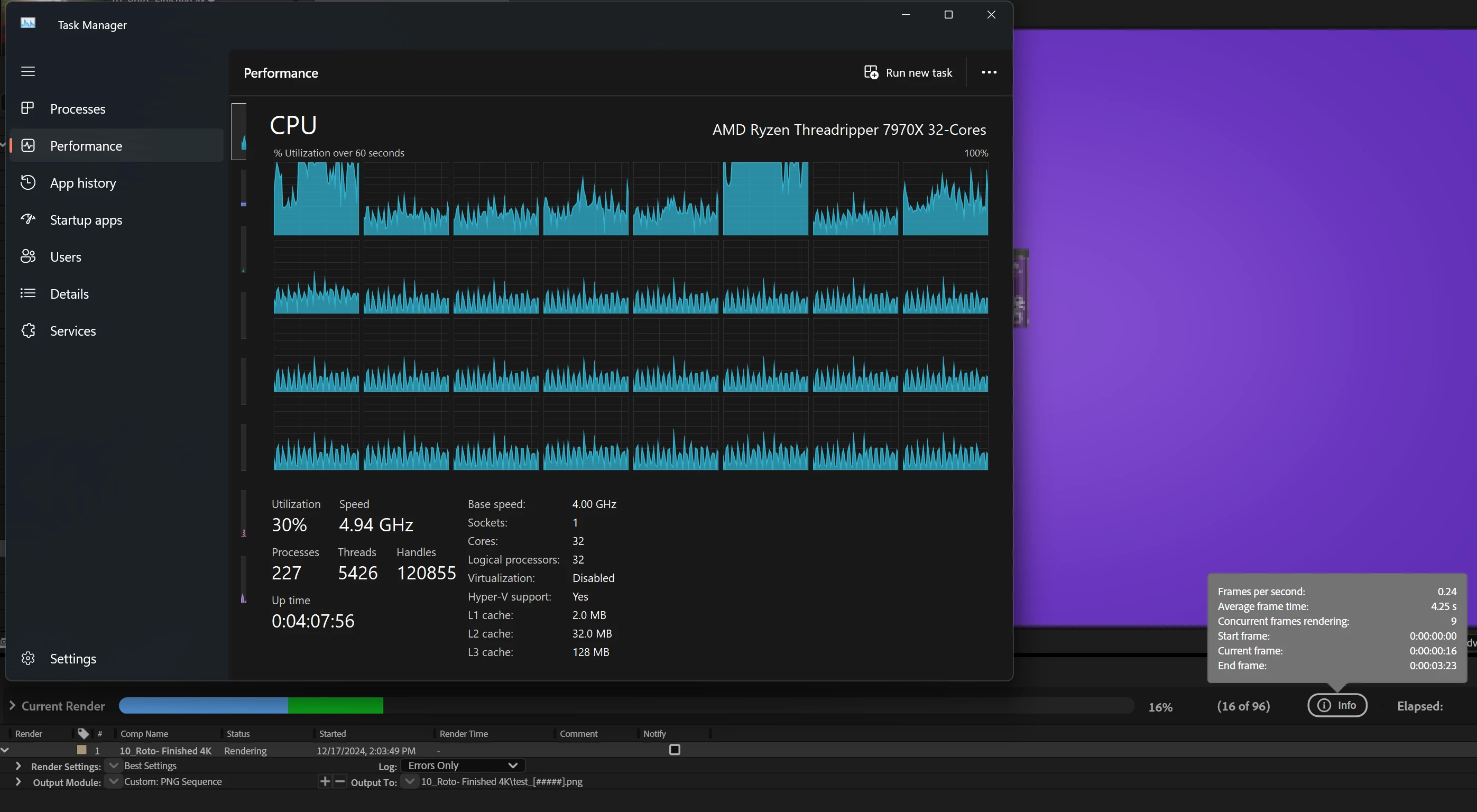Expand the Render Settings disclosure arrow
The height and width of the screenshot is (812, 1477).
pyautogui.click(x=19, y=766)
